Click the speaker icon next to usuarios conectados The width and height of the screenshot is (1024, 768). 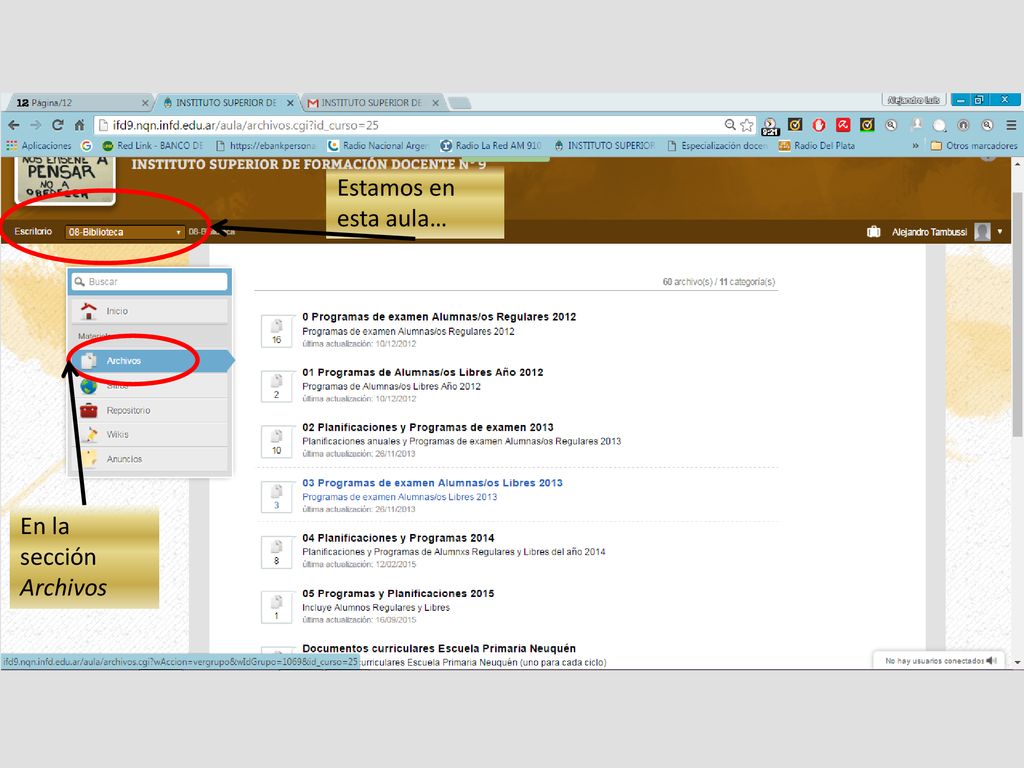(992, 661)
